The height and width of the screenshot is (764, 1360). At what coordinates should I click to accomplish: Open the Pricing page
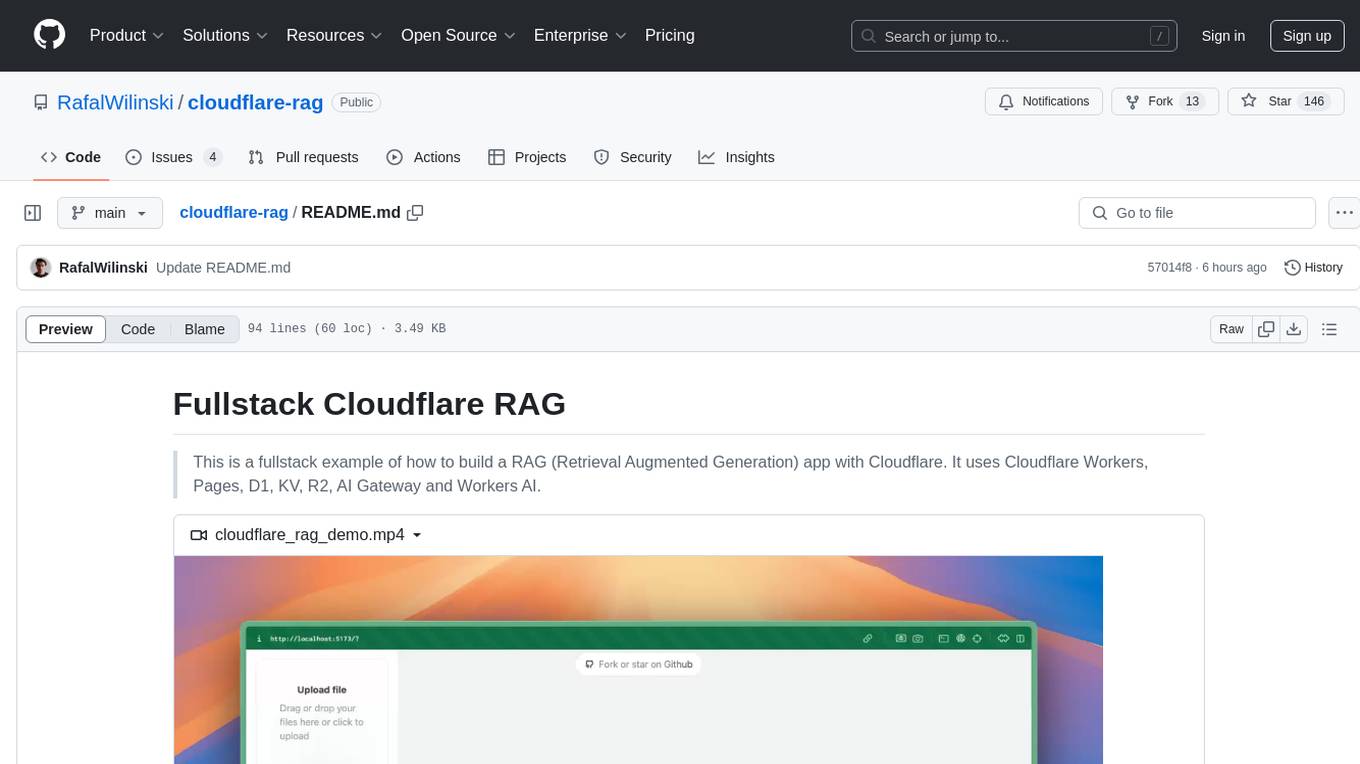[x=670, y=35]
